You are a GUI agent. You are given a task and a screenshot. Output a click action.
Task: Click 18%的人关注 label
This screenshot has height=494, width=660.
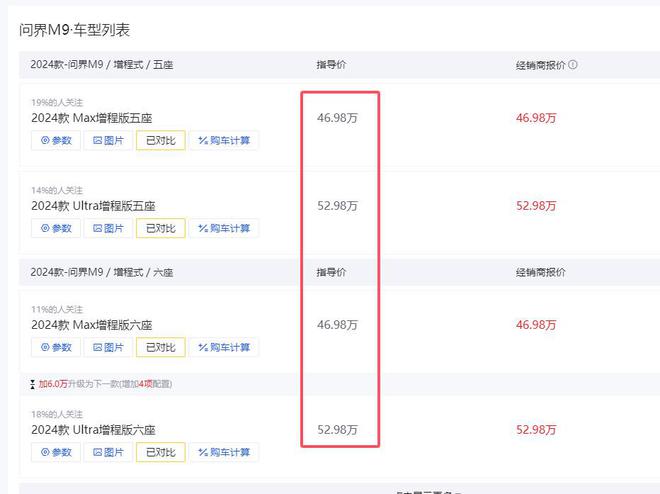click(57, 414)
